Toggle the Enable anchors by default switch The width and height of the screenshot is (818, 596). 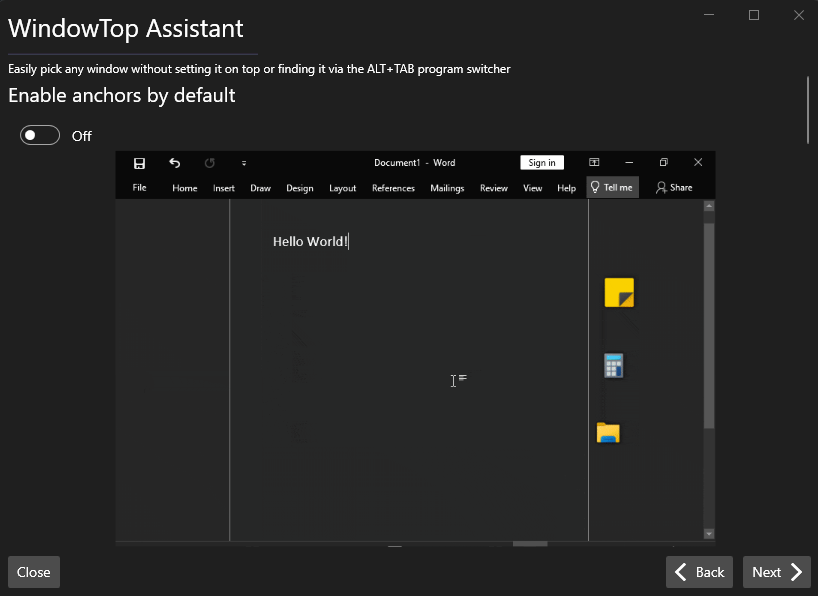pos(40,136)
